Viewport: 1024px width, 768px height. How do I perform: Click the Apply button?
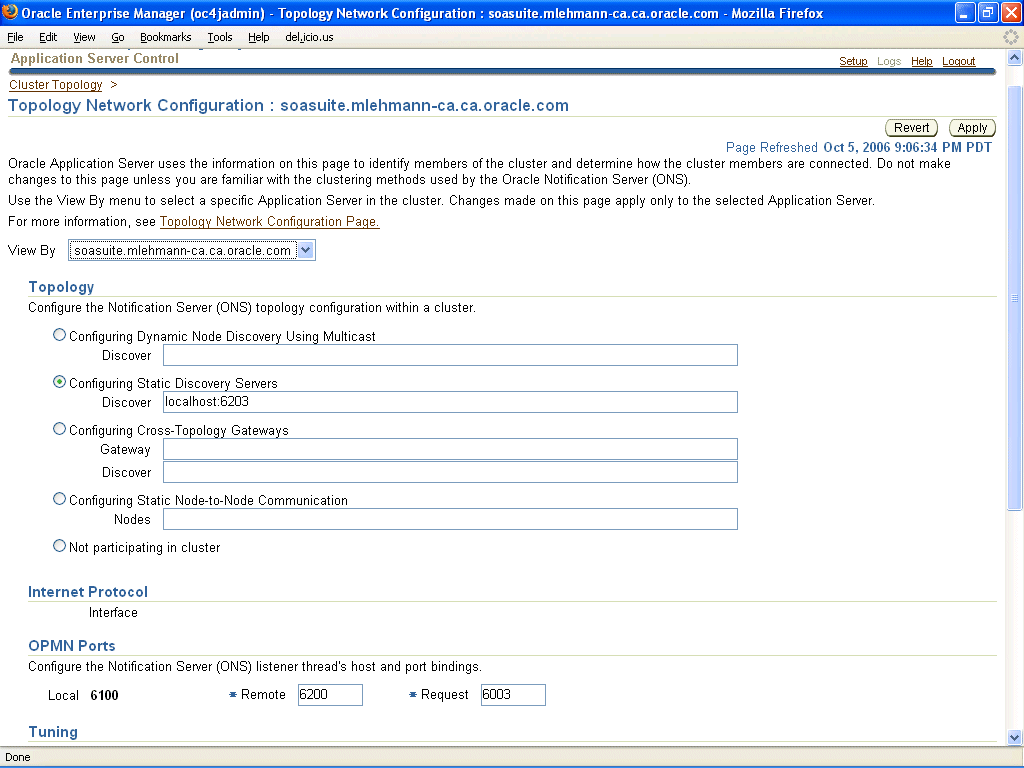972,128
